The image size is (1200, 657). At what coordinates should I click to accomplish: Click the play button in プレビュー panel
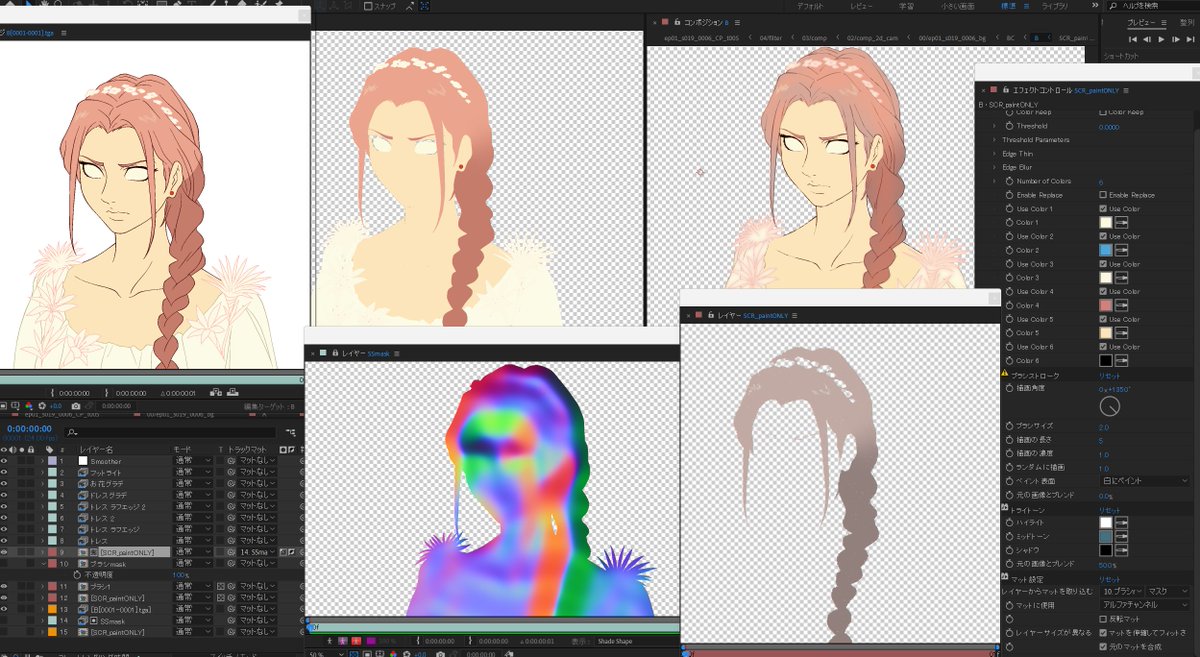coord(1161,39)
